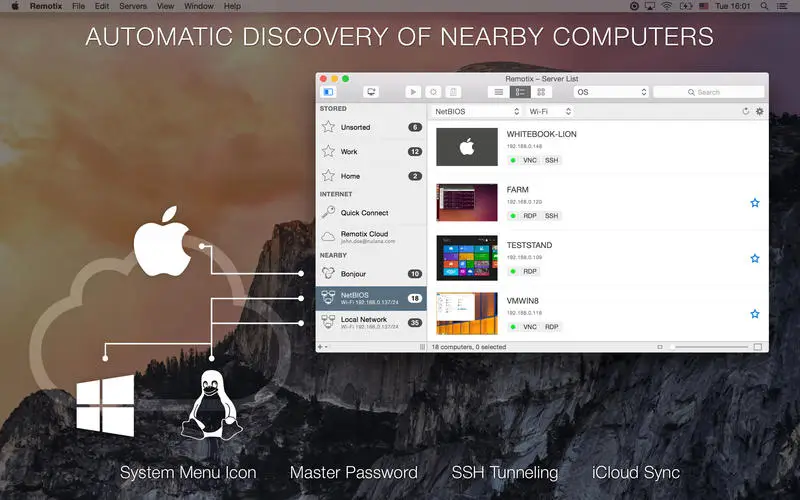
Task: Click the Work group count badge 12
Action: click(x=415, y=152)
